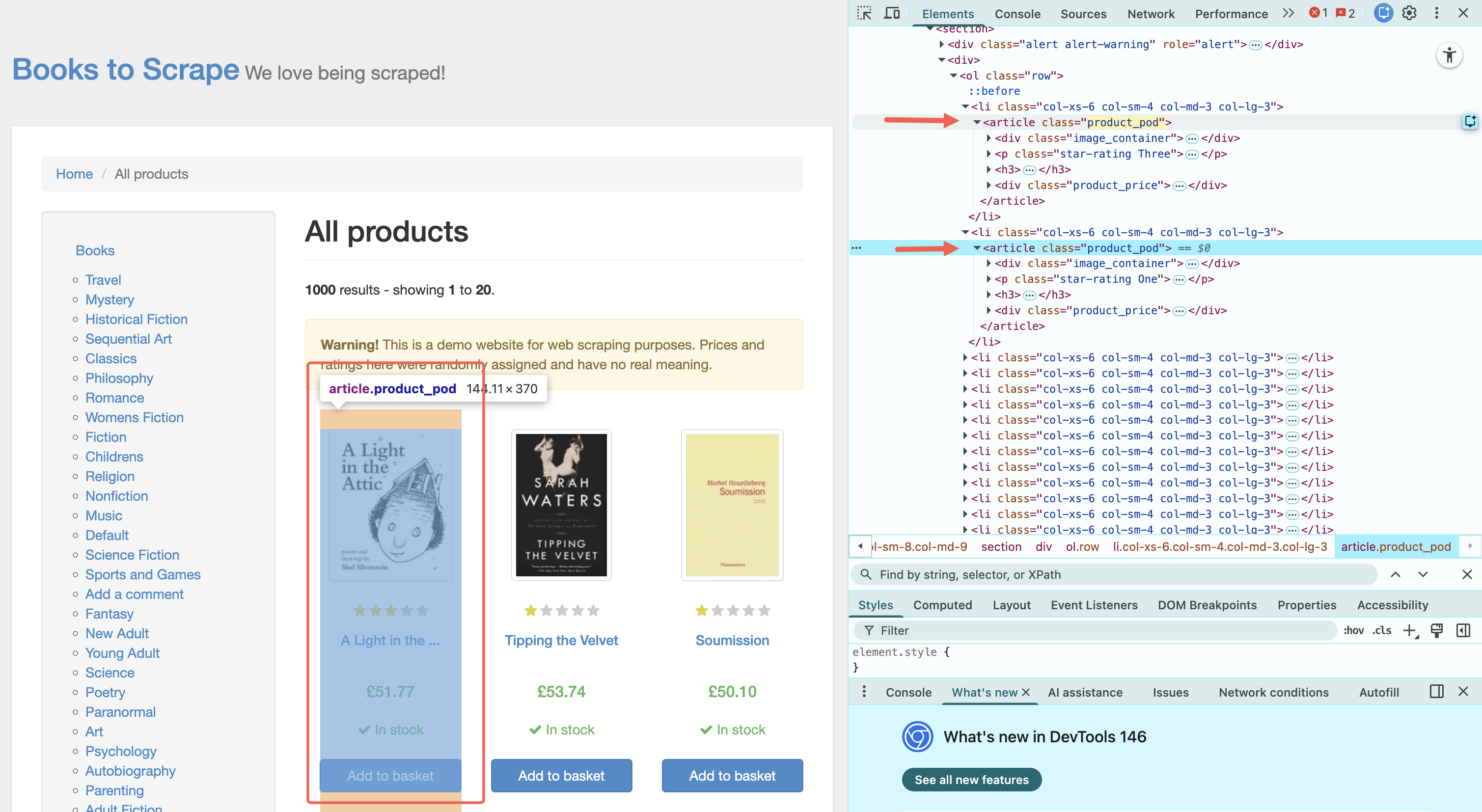Viewport: 1482px width, 812px height.
Task: Add new style rule plus icon
Action: coord(1410,631)
